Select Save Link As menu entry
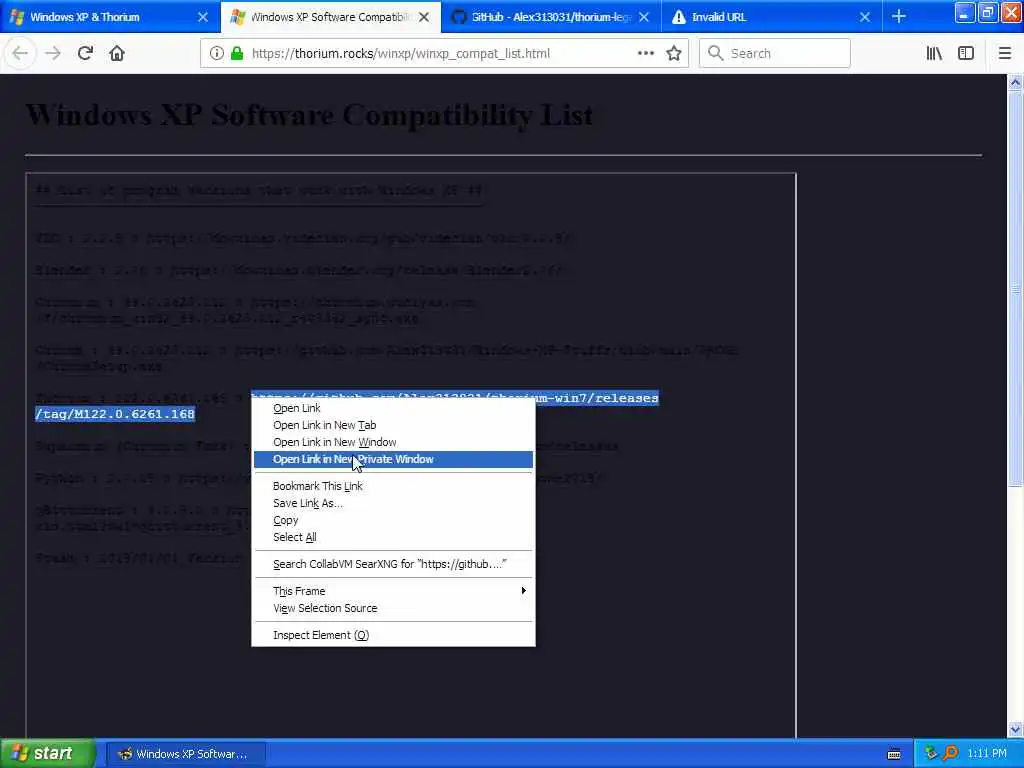 click(393, 503)
